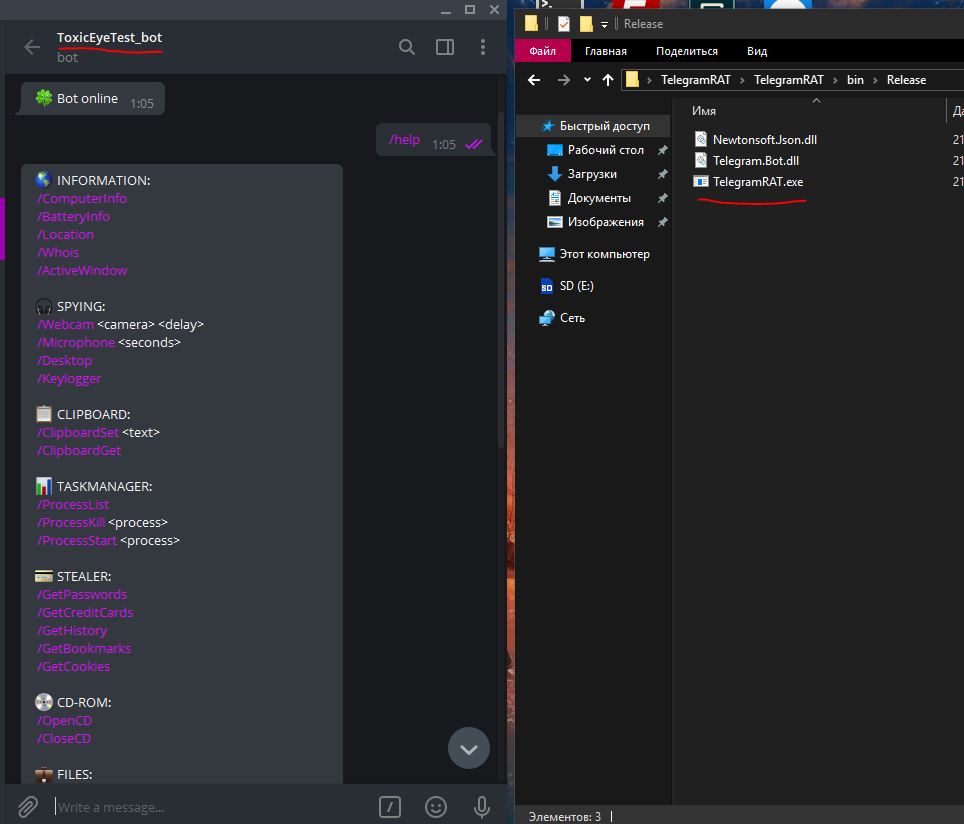This screenshot has width=964, height=824.
Task: Click the /GetCookies command link
Action: [x=73, y=667]
